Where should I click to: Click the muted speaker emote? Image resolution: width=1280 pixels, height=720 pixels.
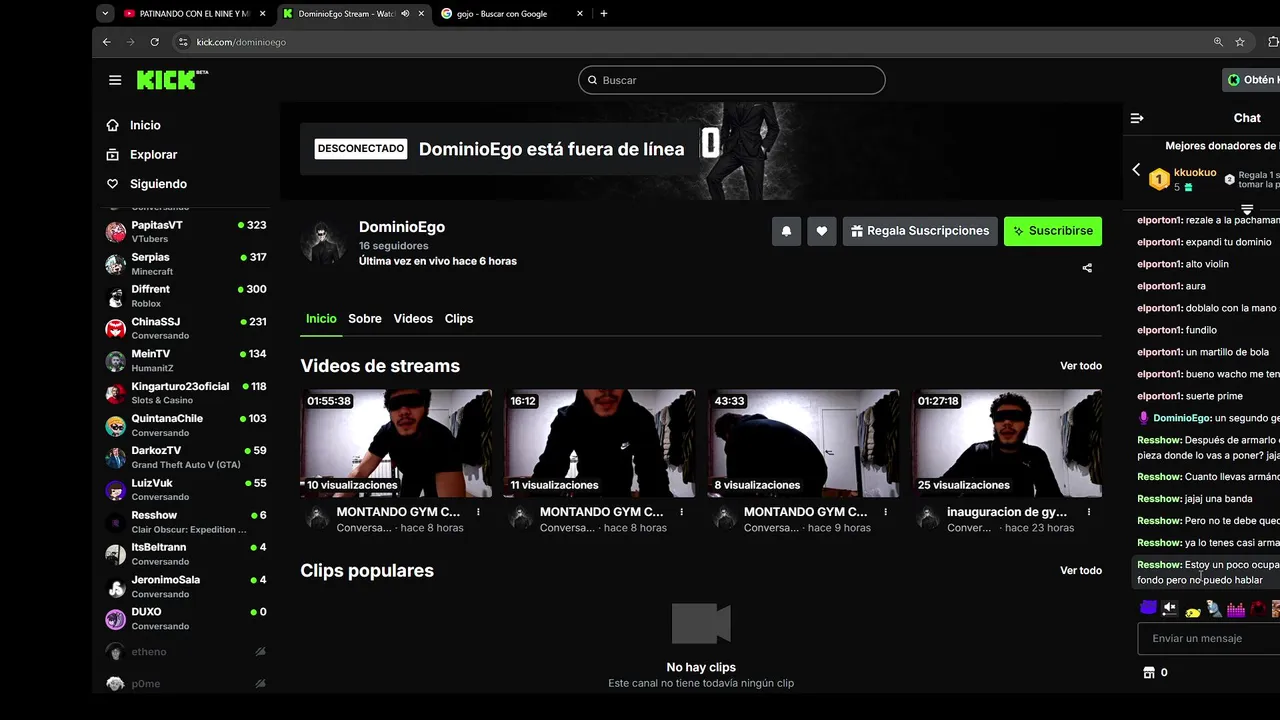point(1170,608)
